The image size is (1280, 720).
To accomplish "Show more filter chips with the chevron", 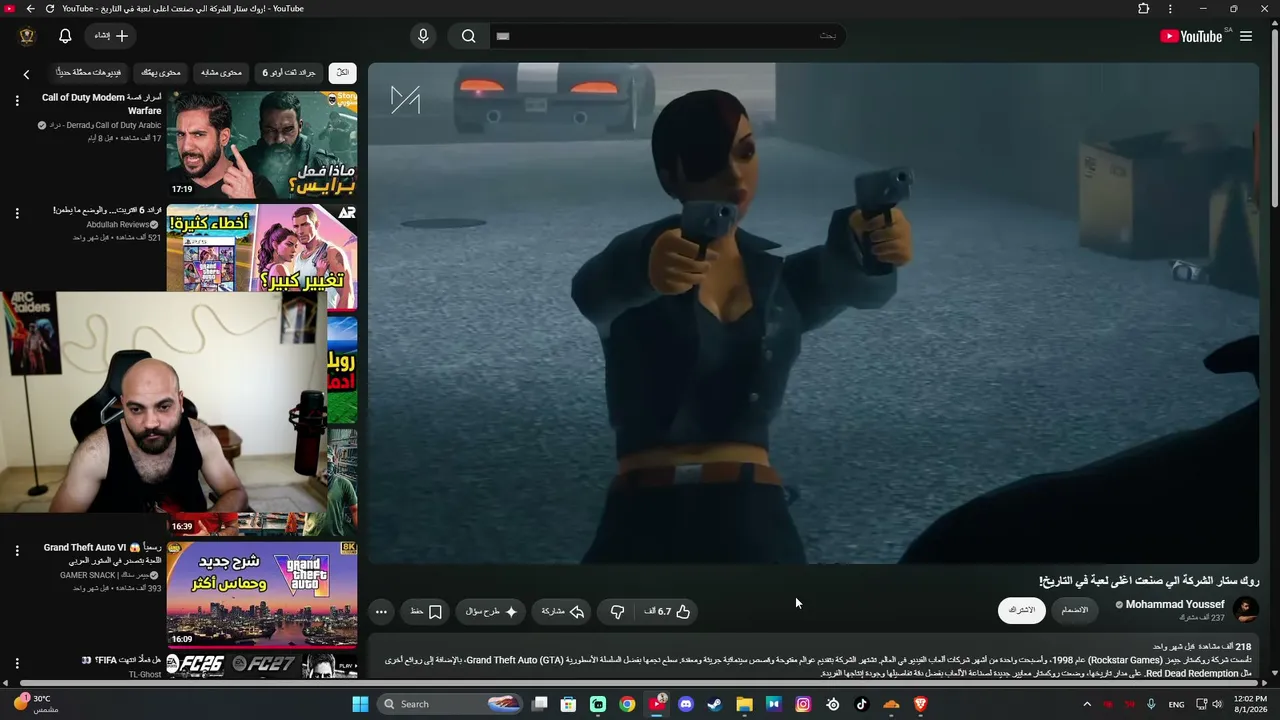I will tap(27, 74).
